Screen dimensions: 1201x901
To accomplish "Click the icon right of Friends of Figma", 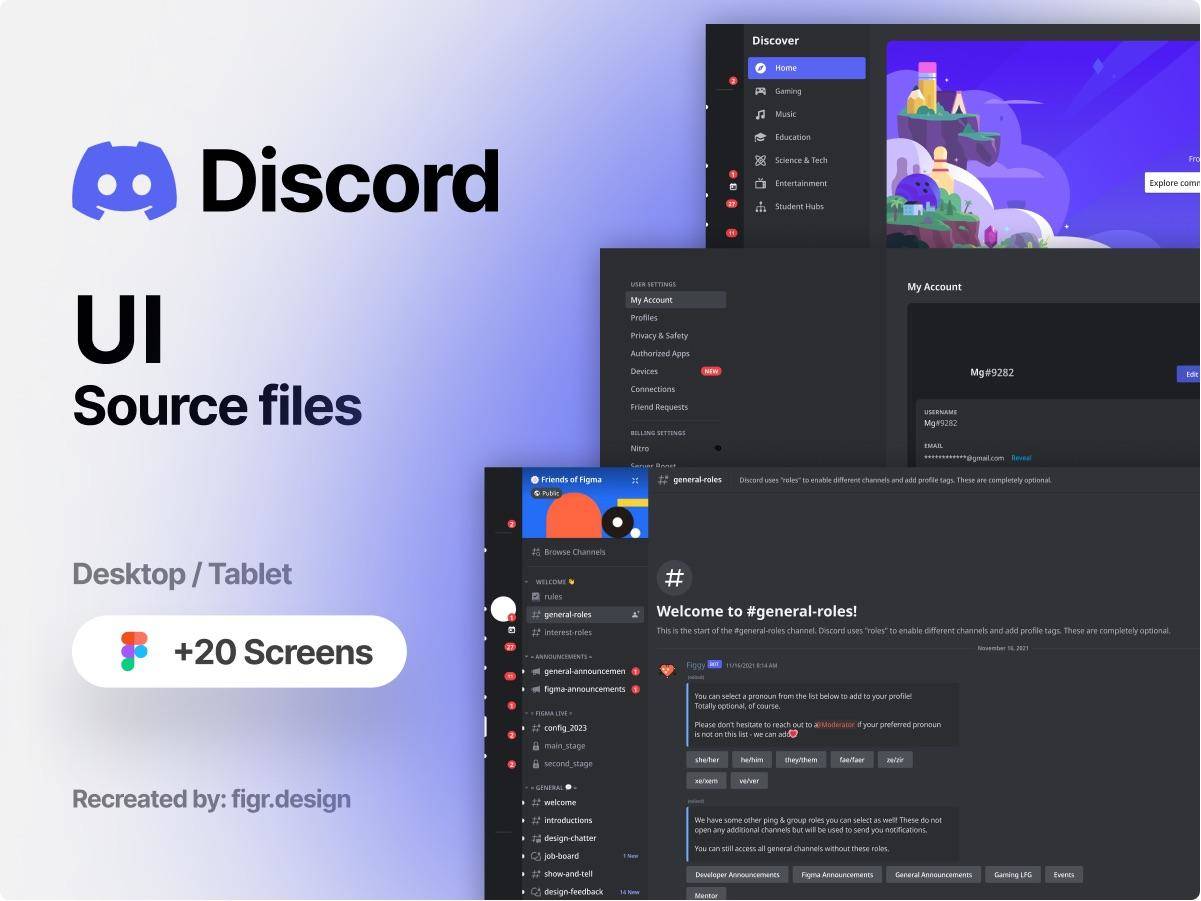I will pyautogui.click(x=635, y=481).
